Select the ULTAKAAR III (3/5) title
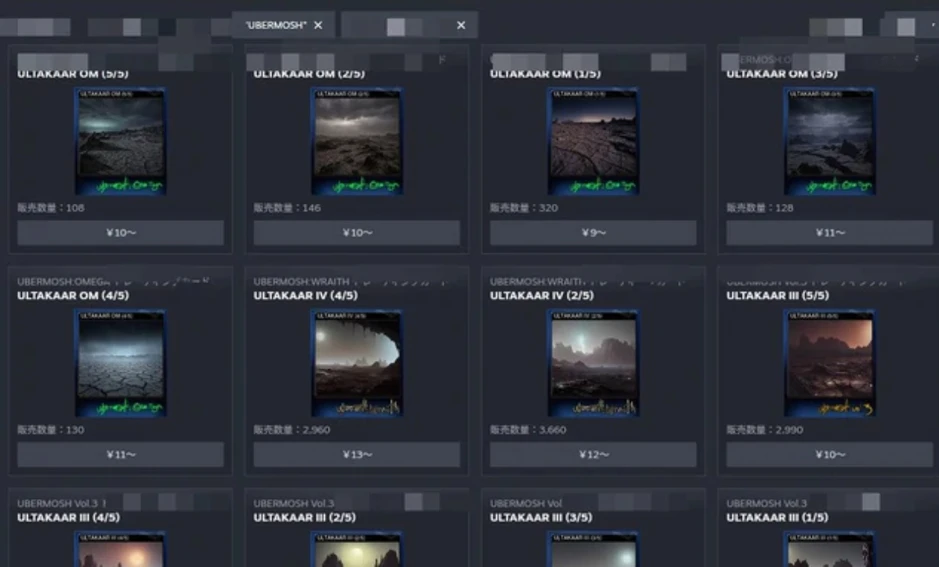This screenshot has width=939, height=567. [x=541, y=517]
